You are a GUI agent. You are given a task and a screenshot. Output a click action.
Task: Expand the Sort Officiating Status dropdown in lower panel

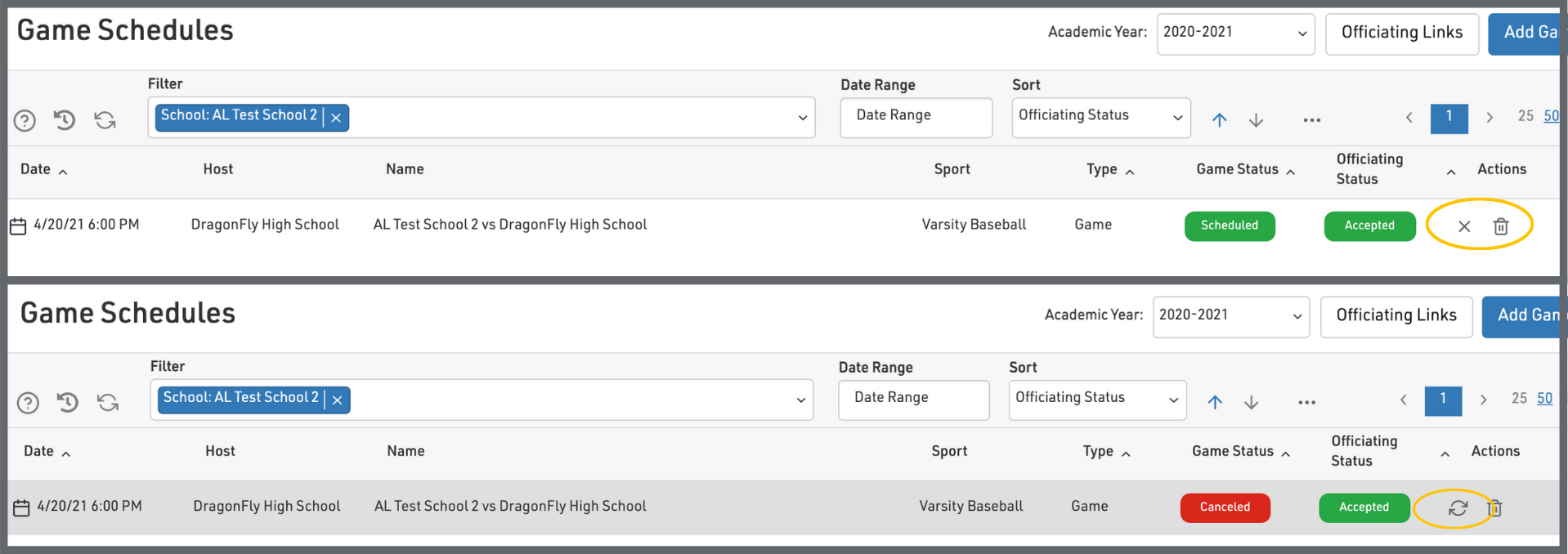coord(1097,399)
